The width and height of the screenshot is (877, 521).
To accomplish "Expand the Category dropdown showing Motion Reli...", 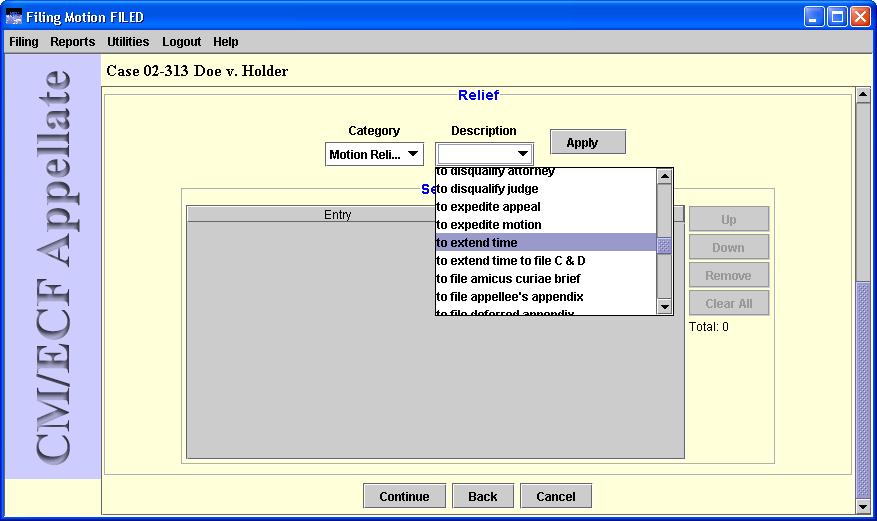I will pyautogui.click(x=374, y=154).
